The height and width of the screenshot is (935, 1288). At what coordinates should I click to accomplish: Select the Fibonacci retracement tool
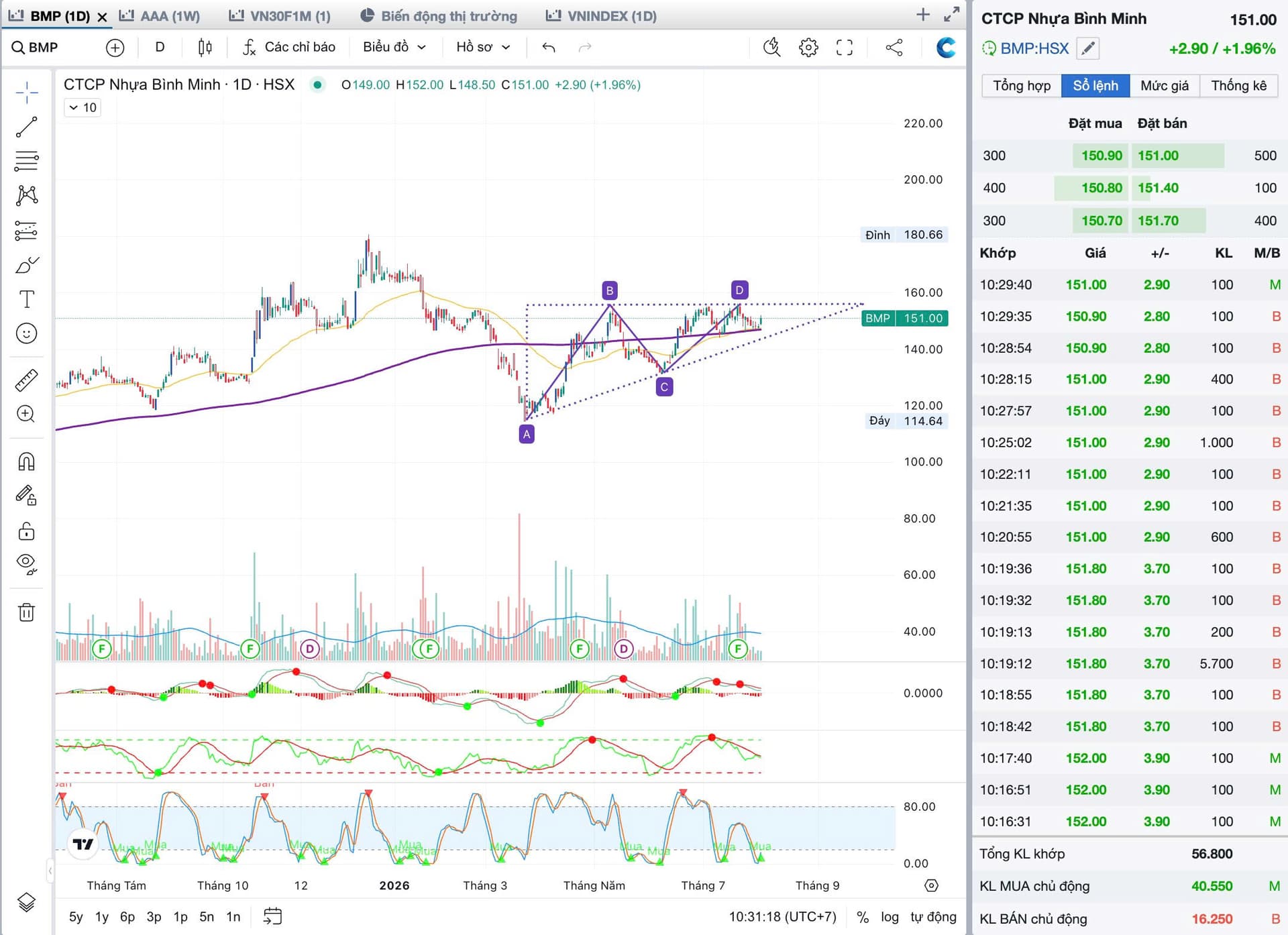point(26,161)
